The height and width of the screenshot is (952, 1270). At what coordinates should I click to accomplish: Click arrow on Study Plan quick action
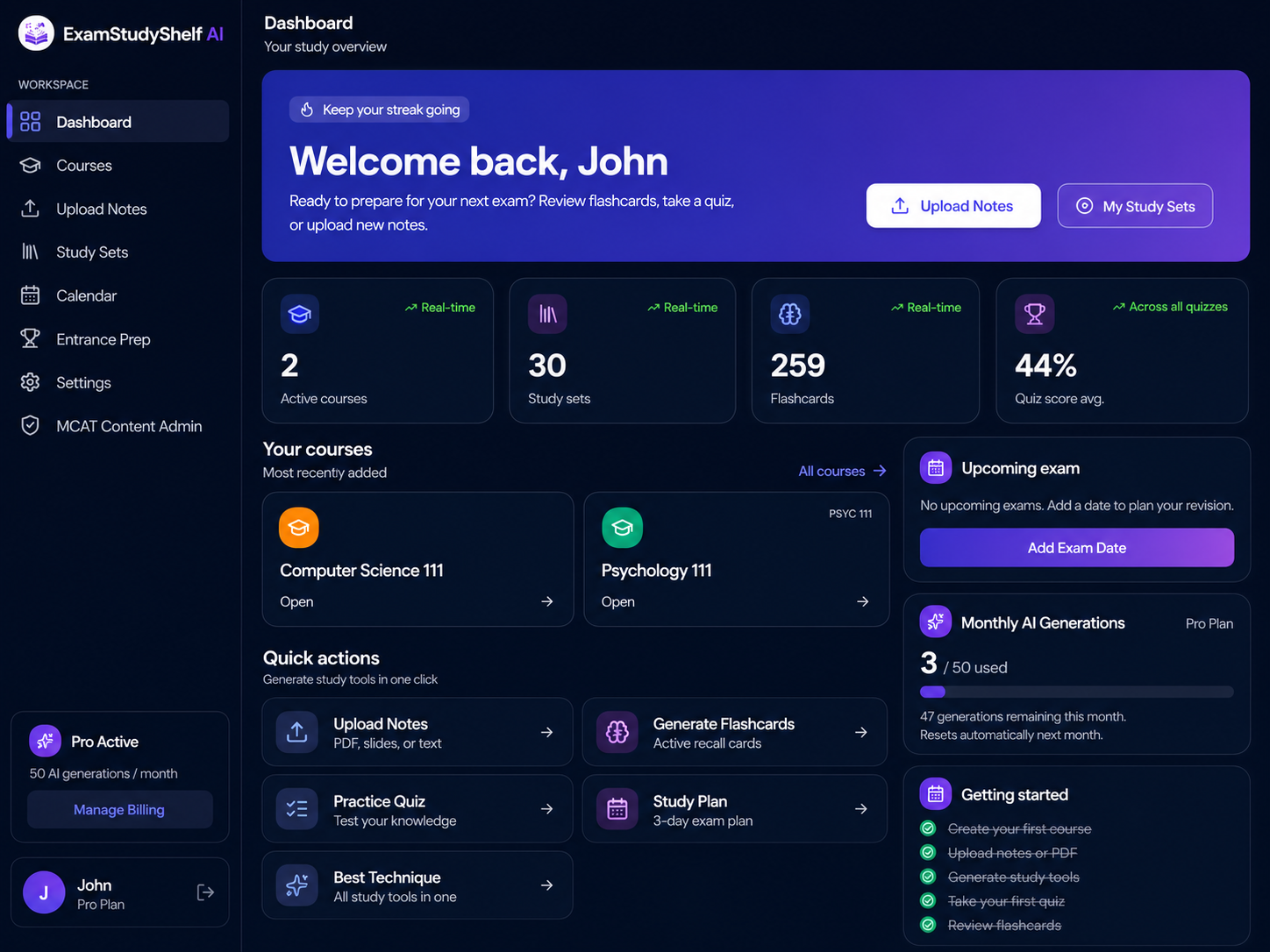861,809
